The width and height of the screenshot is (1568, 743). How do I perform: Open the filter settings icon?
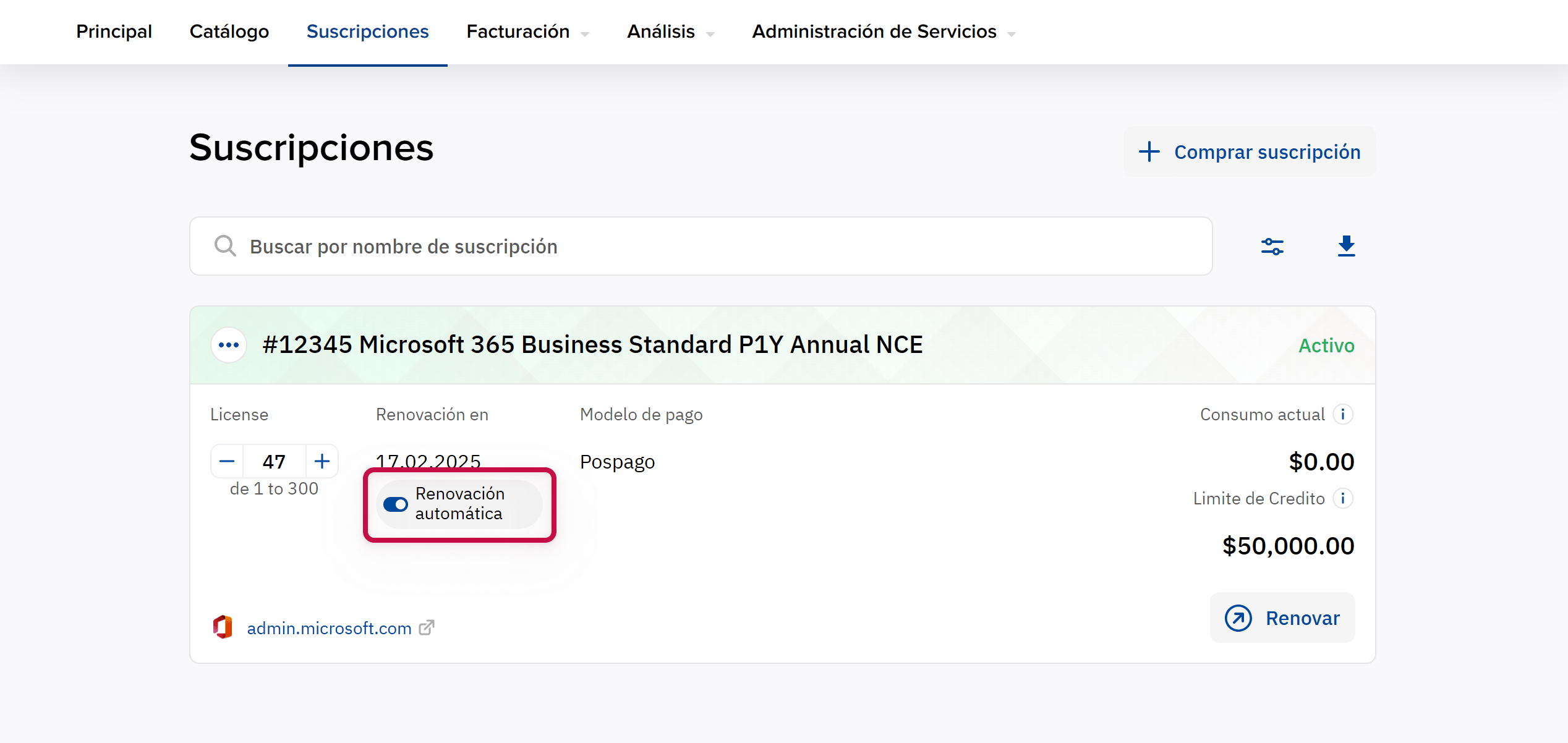point(1272,247)
